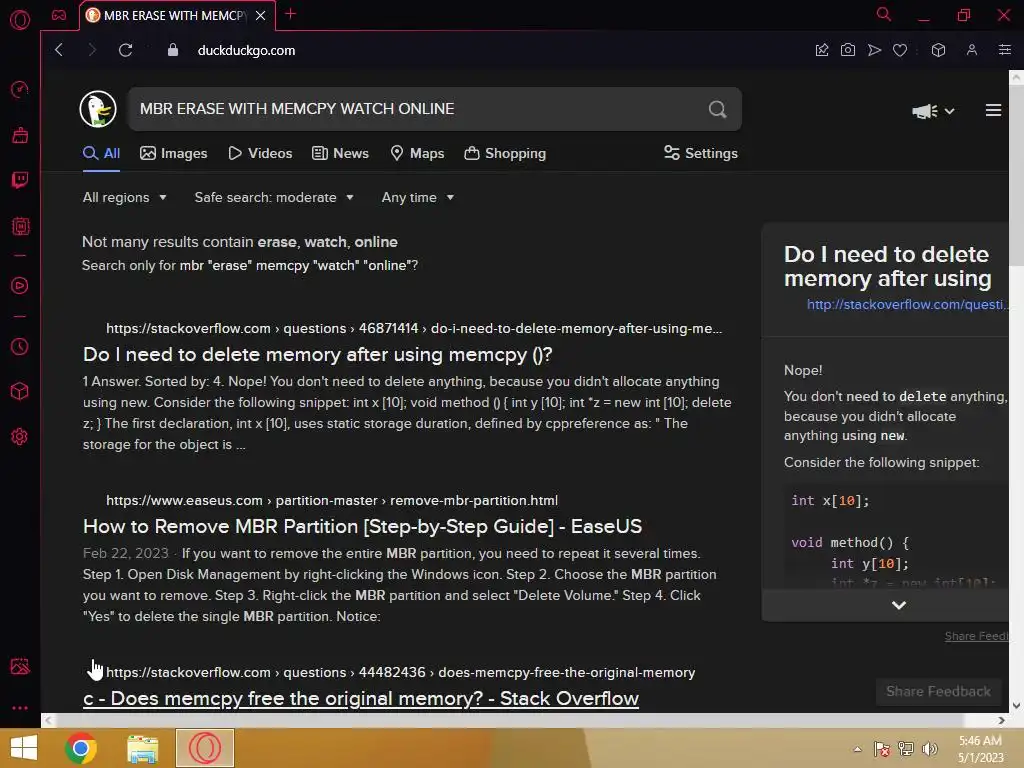Open the Twitch sidebar icon
This screenshot has height=768, width=1024.
point(20,180)
